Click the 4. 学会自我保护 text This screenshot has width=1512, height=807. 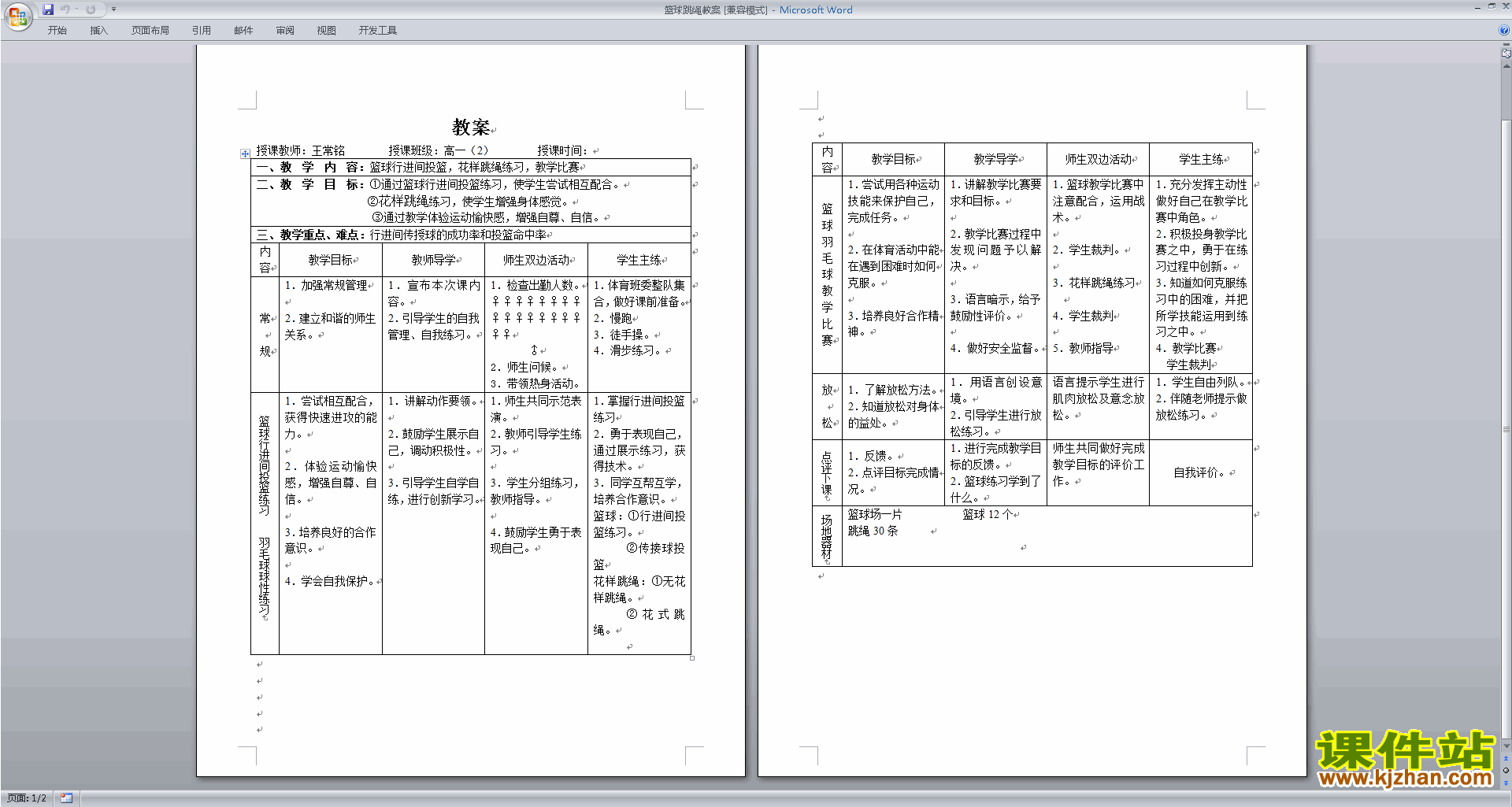329,581
